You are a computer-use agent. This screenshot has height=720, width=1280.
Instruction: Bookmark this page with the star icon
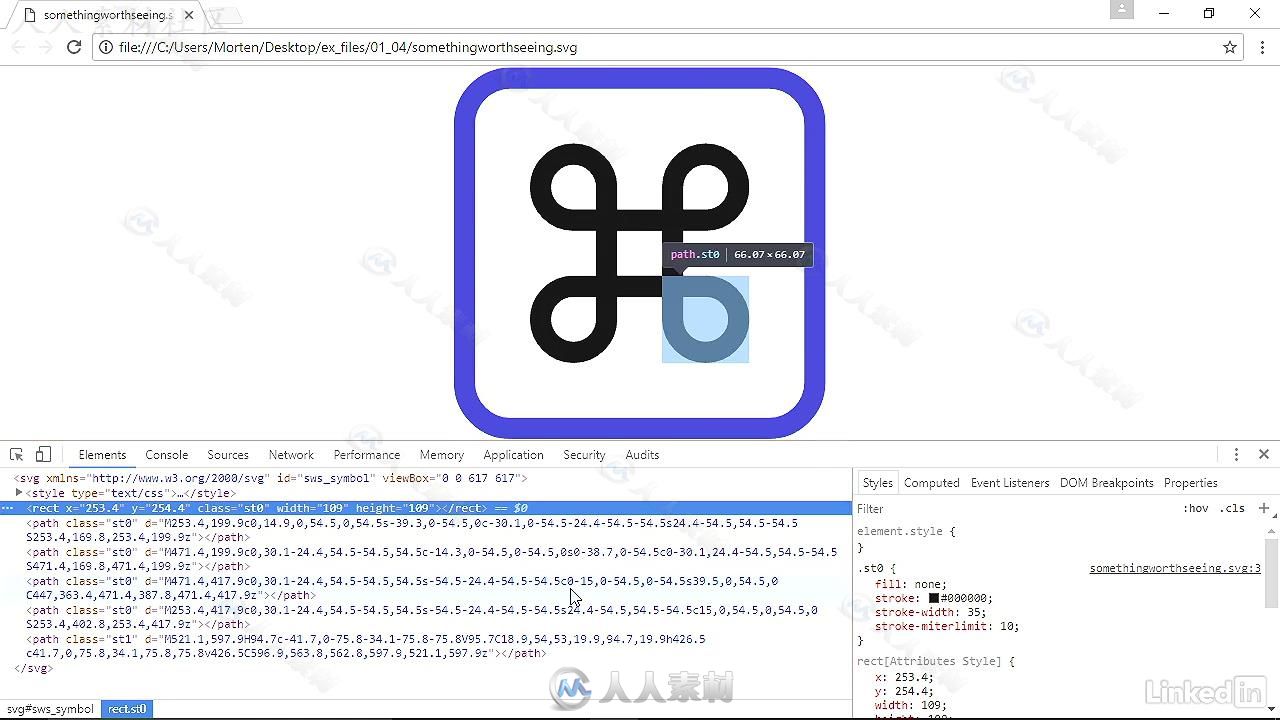(1230, 47)
